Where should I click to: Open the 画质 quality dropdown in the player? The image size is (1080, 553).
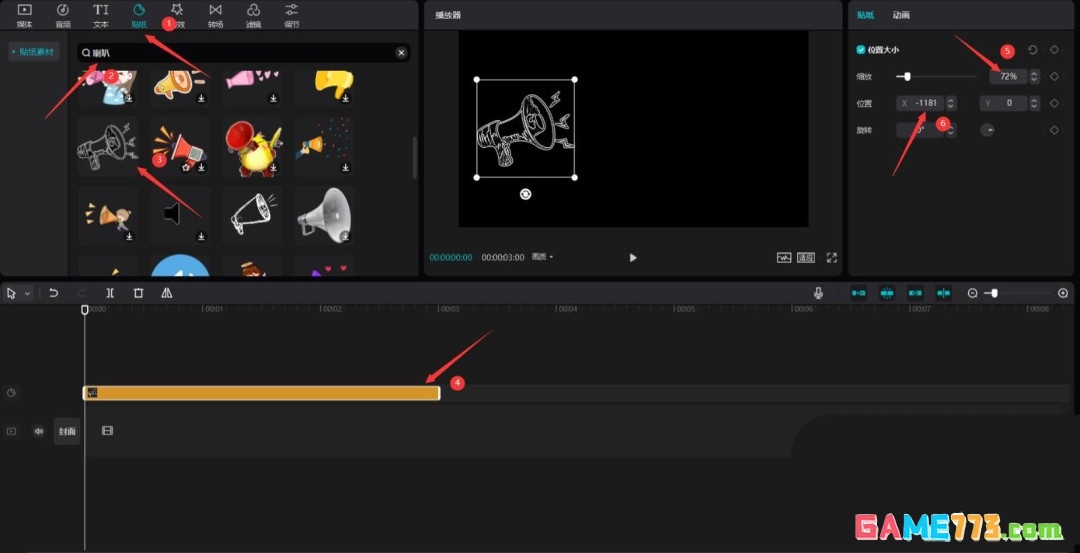(x=543, y=257)
